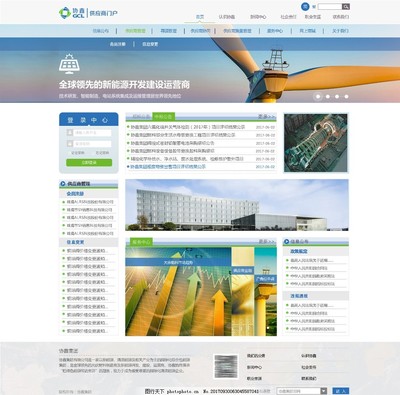Click the footer dropdown arrow button
The width and height of the screenshot is (400, 395).
click(324, 391)
